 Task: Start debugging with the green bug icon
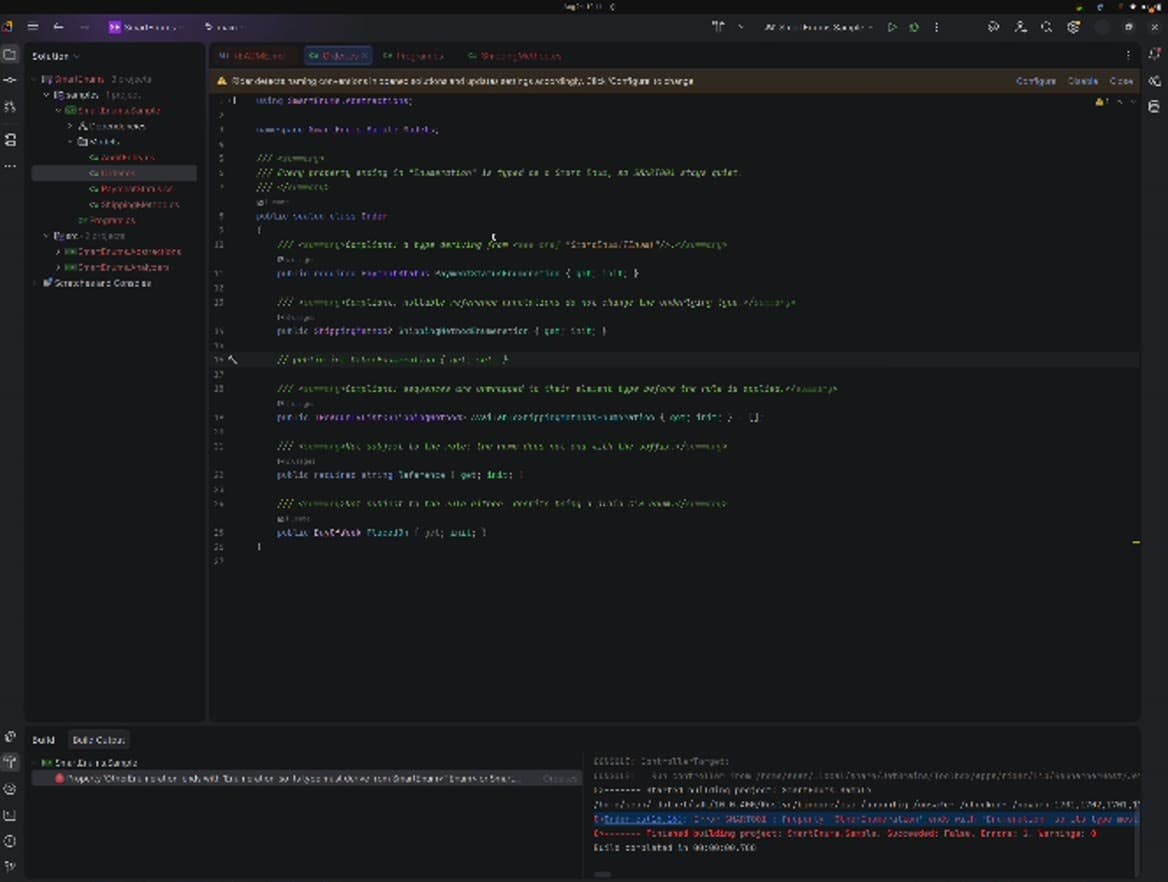pos(913,27)
